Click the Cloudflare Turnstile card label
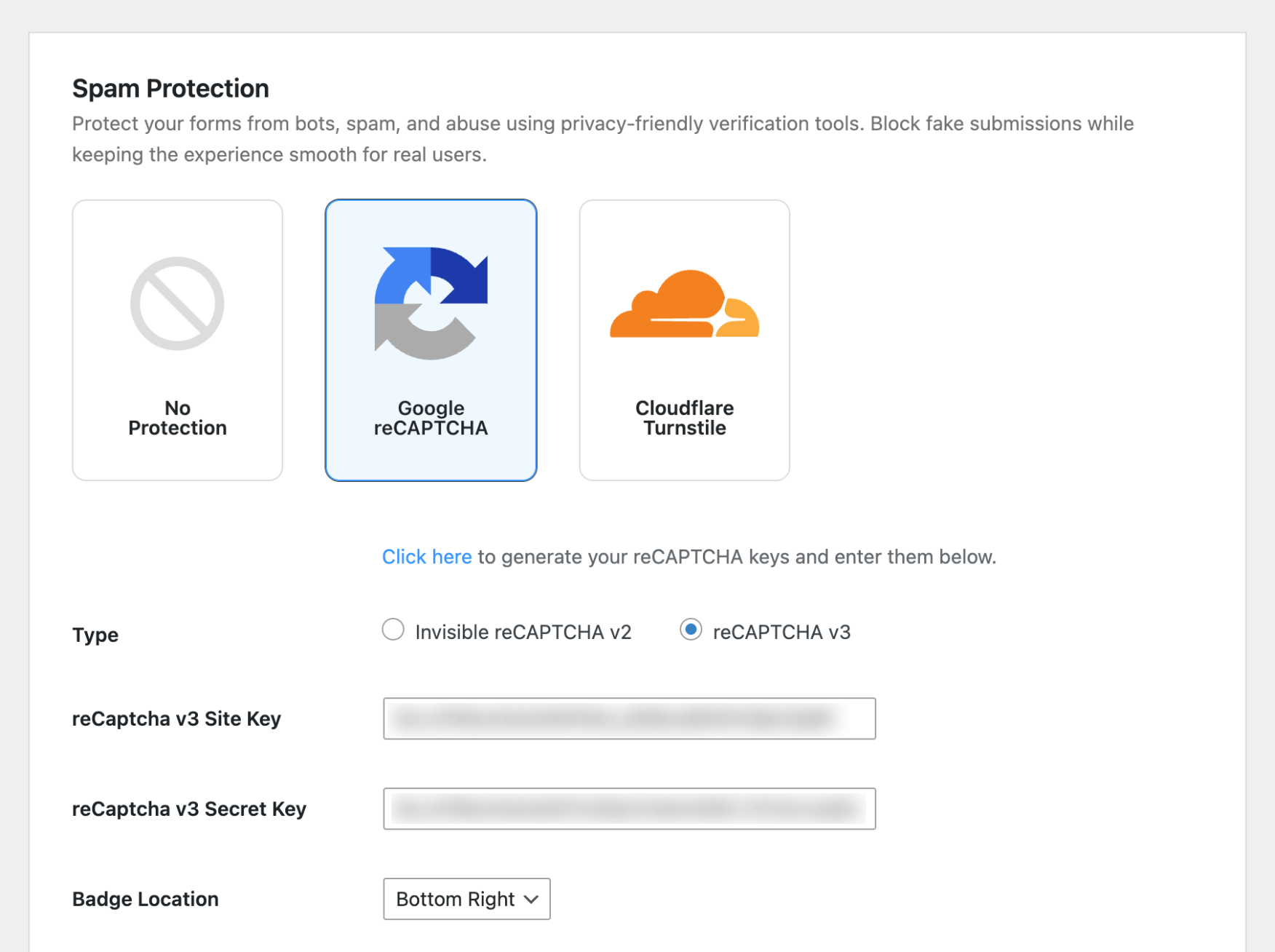This screenshot has height=952, width=1275. point(685,418)
